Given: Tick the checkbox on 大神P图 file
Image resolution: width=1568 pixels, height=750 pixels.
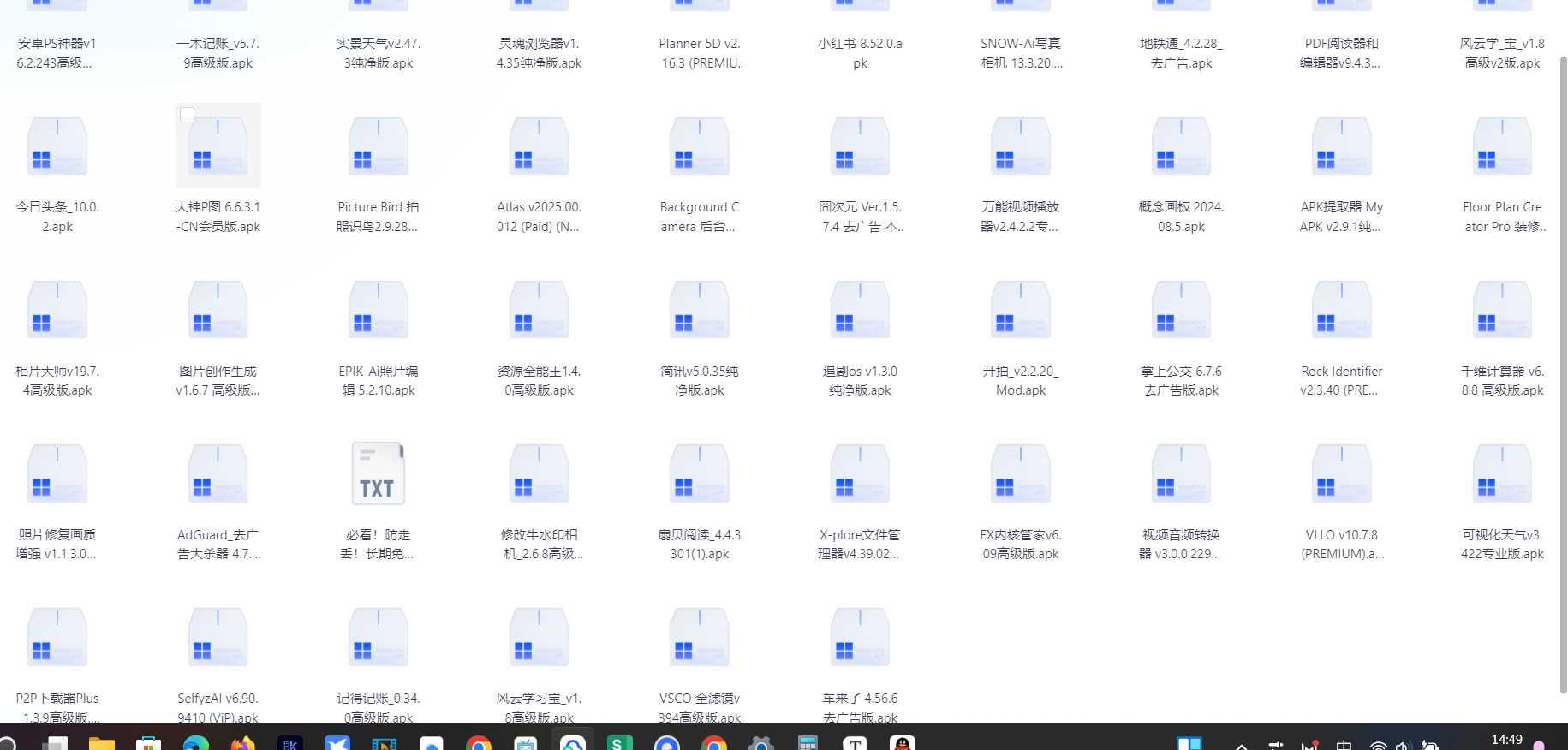Looking at the screenshot, I should click(x=187, y=114).
